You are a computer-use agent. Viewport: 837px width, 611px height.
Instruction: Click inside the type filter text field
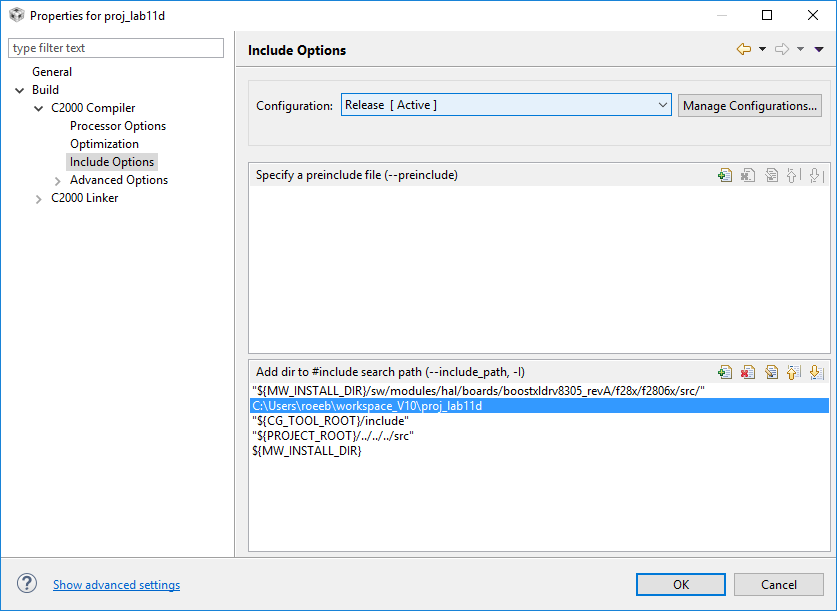[115, 47]
